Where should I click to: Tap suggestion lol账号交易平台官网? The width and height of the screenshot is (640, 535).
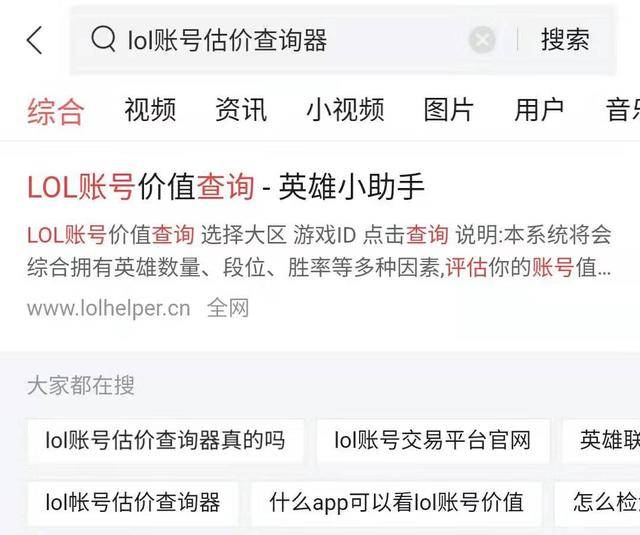pyautogui.click(x=433, y=441)
